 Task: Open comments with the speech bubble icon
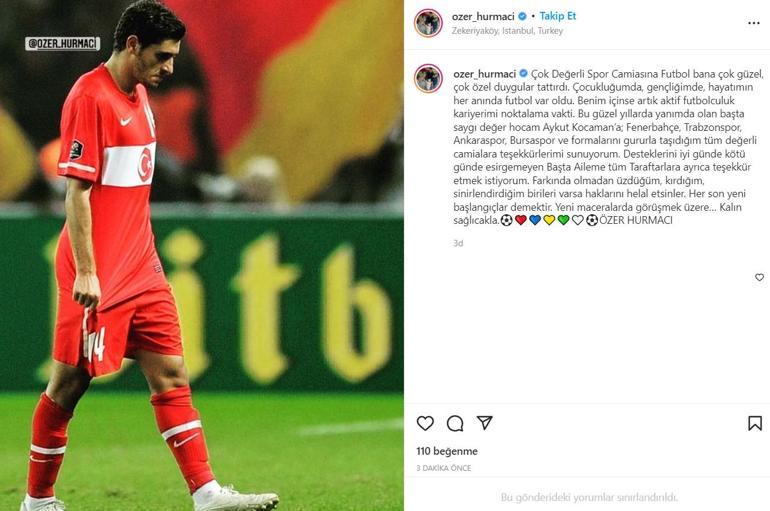click(455, 423)
